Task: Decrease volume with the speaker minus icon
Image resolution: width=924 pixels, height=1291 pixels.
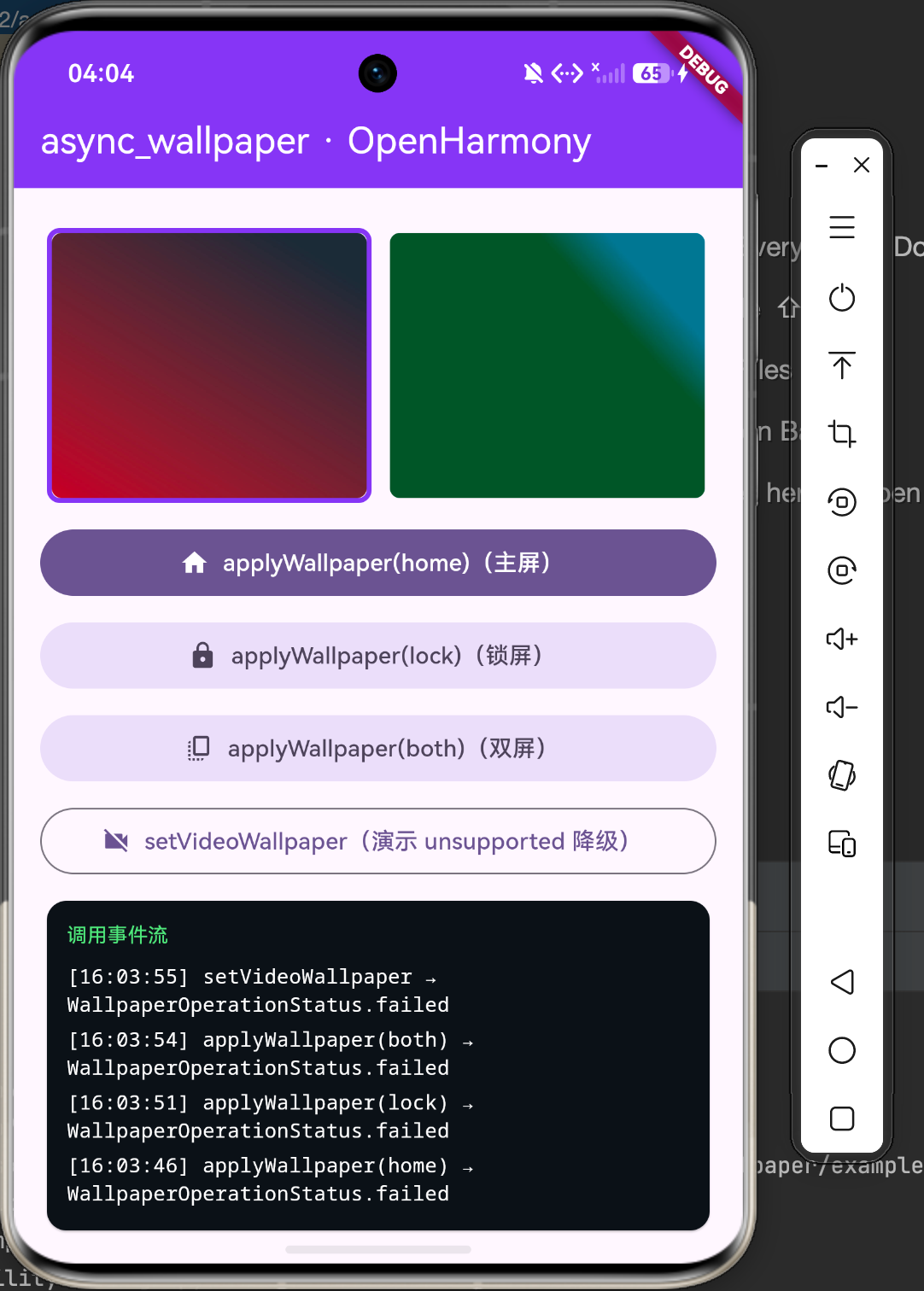Action: tap(842, 707)
